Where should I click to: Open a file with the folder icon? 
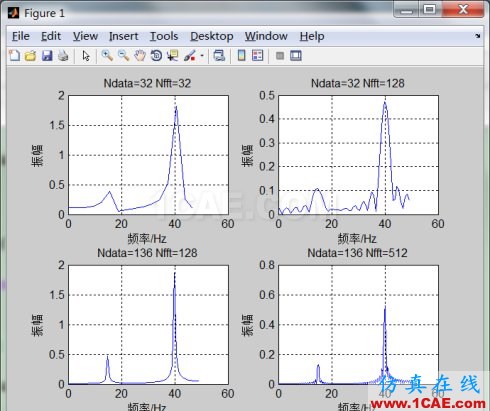[31, 56]
